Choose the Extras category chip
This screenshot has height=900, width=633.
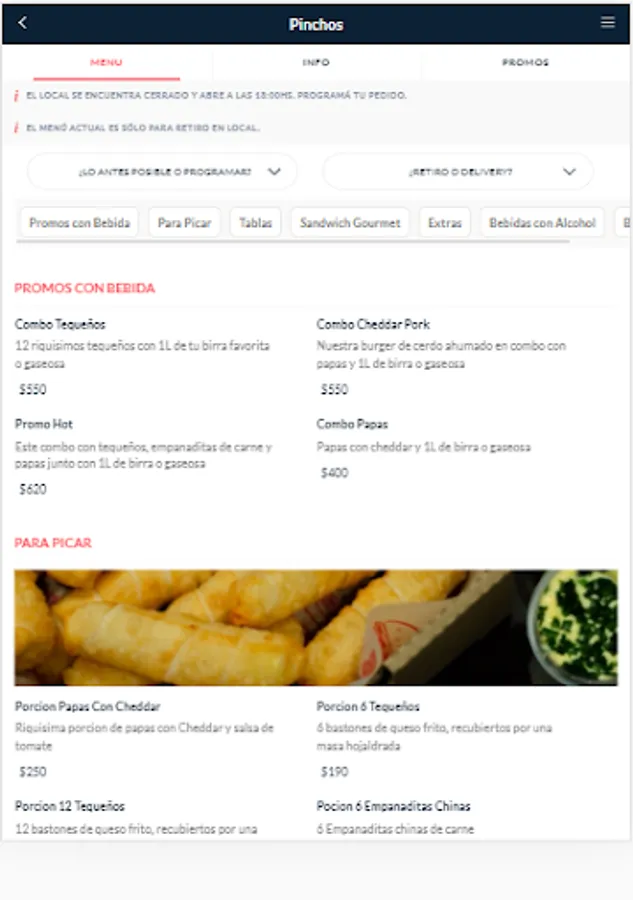[445, 223]
